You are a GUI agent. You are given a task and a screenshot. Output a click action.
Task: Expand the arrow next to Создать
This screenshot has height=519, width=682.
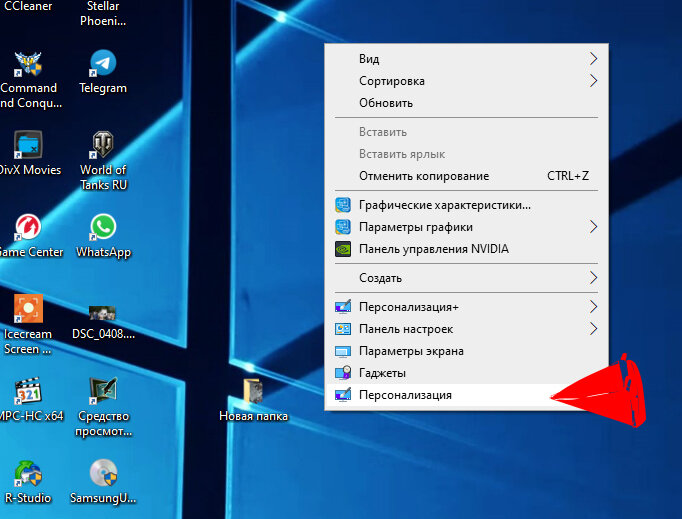[593, 278]
